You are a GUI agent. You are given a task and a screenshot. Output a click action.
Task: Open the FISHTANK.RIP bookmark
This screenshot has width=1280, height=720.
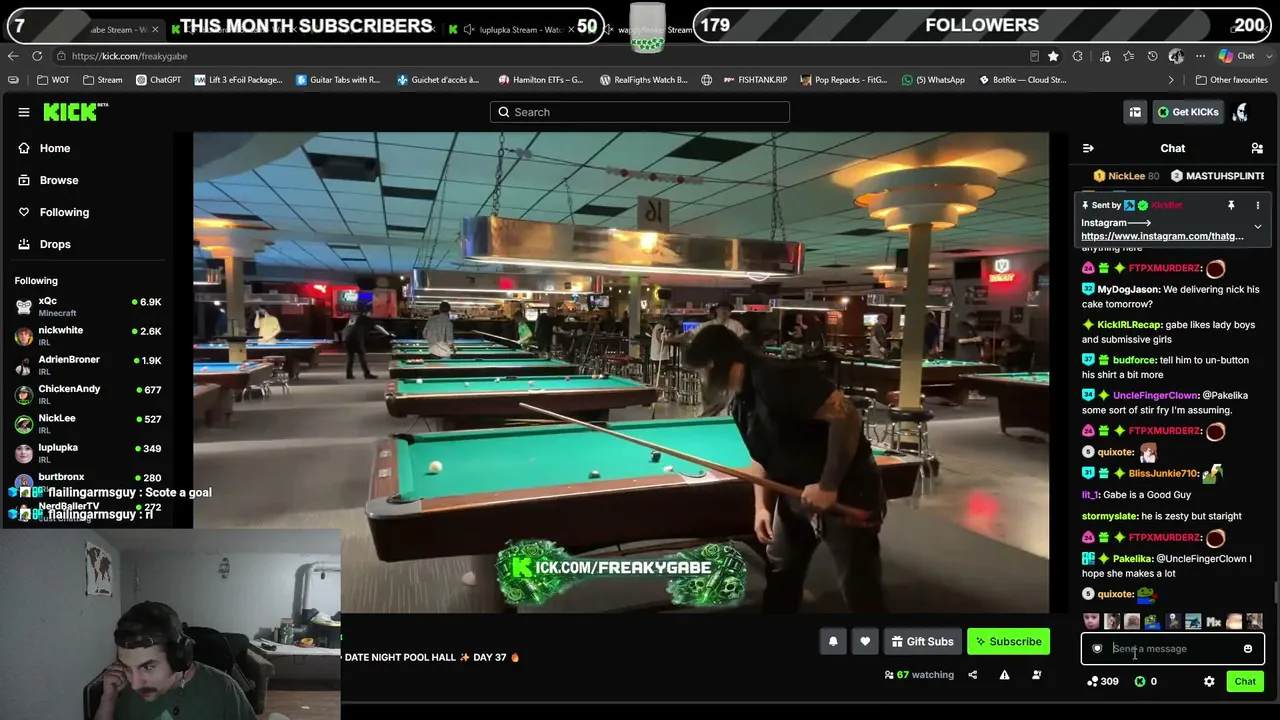click(755, 80)
